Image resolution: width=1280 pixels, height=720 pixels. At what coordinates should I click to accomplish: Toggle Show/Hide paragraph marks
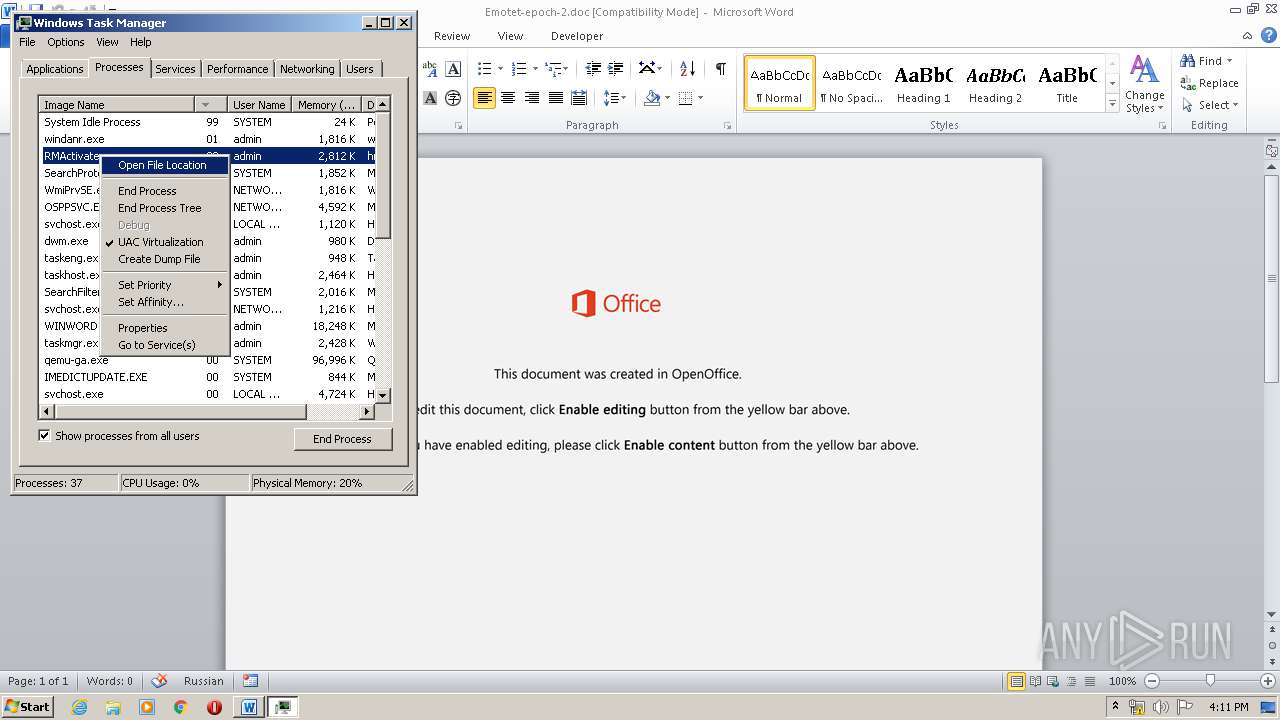point(720,68)
